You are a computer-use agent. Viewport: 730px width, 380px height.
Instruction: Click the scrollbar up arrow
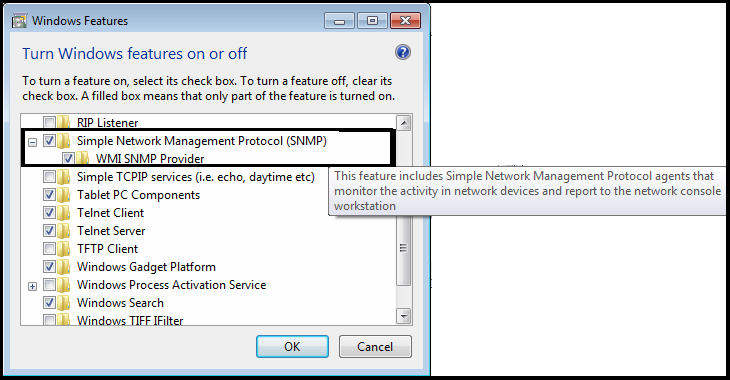point(404,123)
